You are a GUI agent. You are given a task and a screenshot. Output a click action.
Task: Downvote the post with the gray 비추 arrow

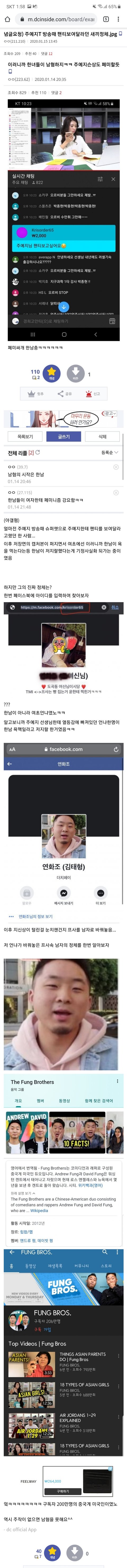click(75, 373)
